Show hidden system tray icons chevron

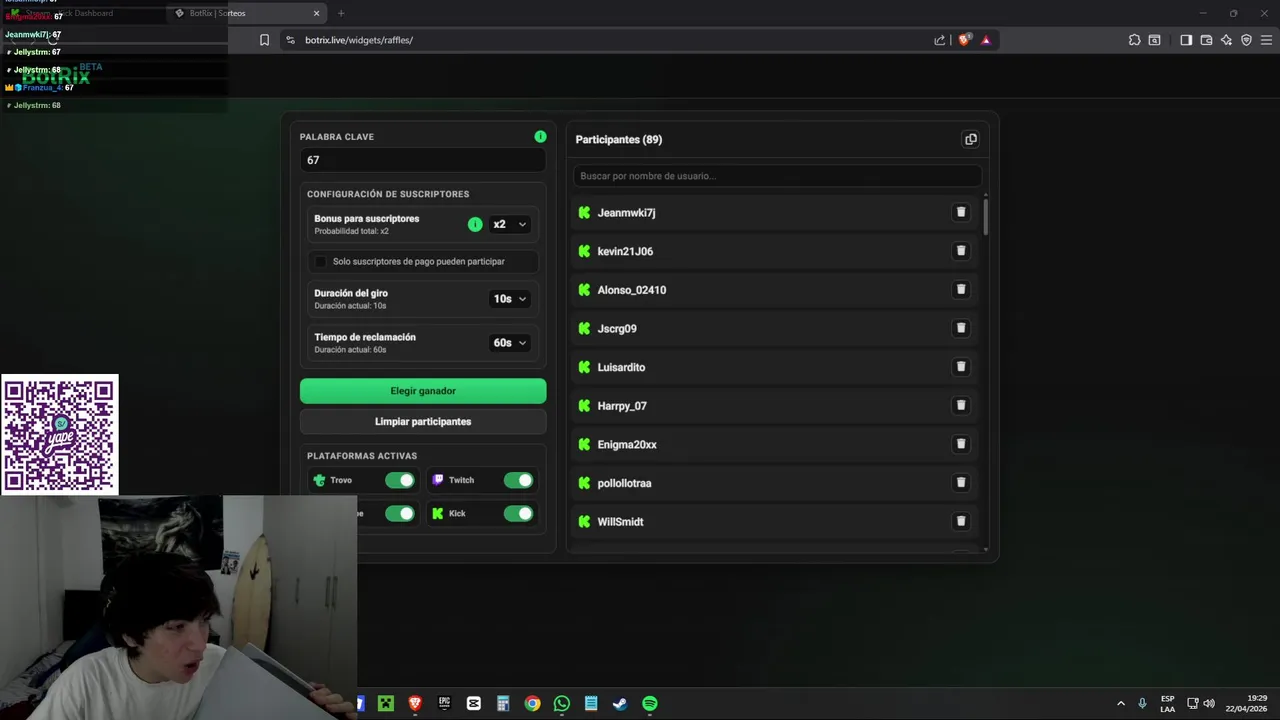(x=1121, y=704)
